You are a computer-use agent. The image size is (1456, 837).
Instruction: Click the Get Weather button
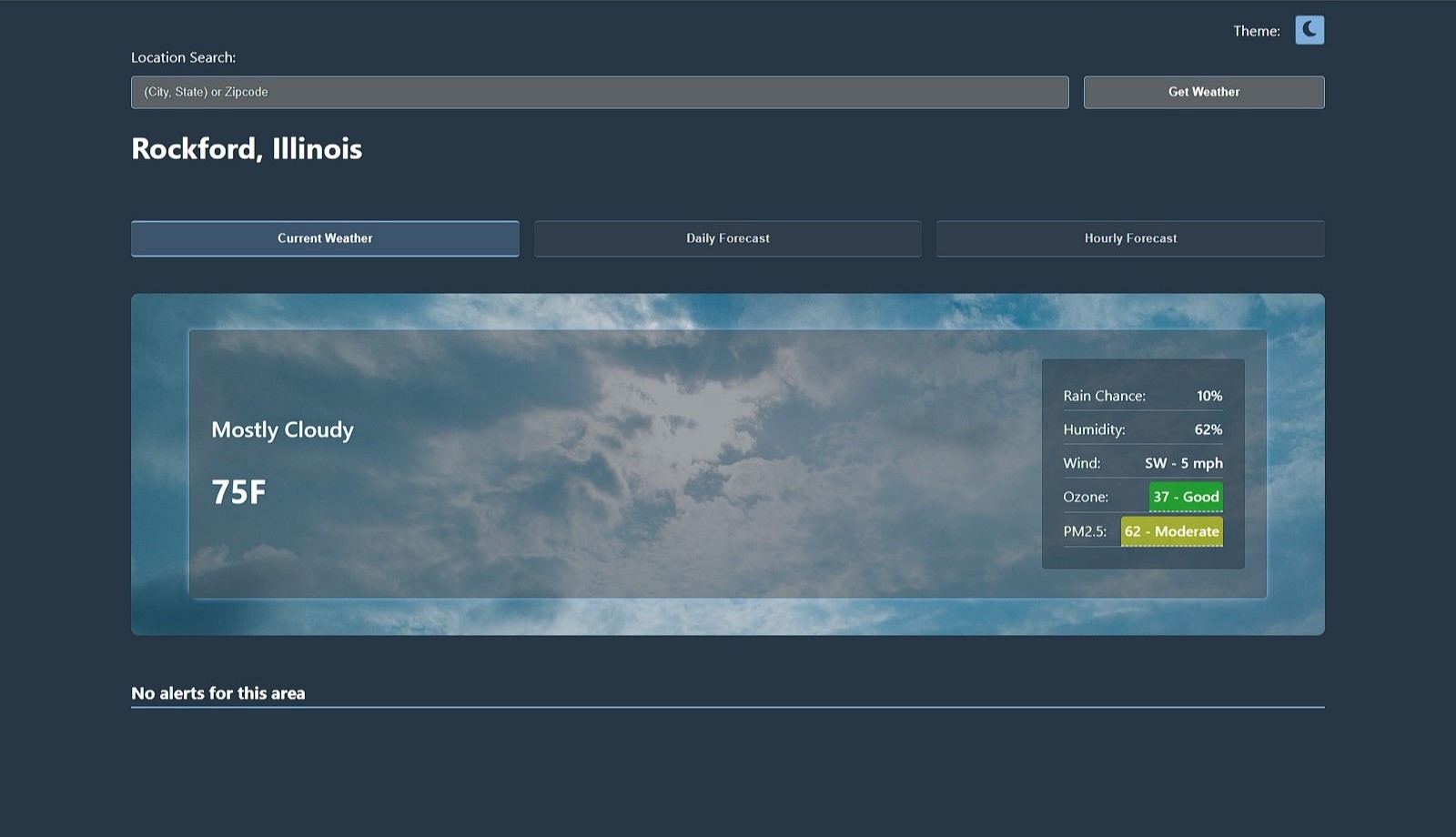[1204, 92]
